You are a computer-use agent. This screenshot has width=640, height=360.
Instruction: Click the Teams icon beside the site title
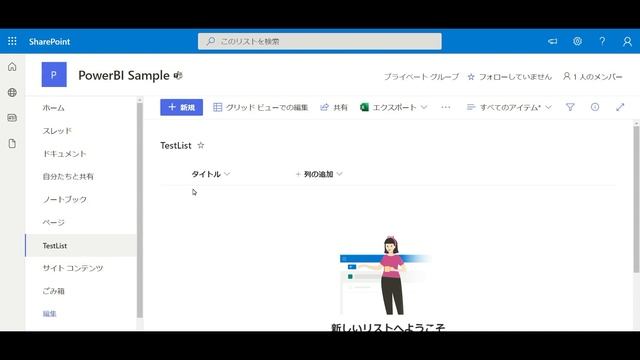click(178, 76)
